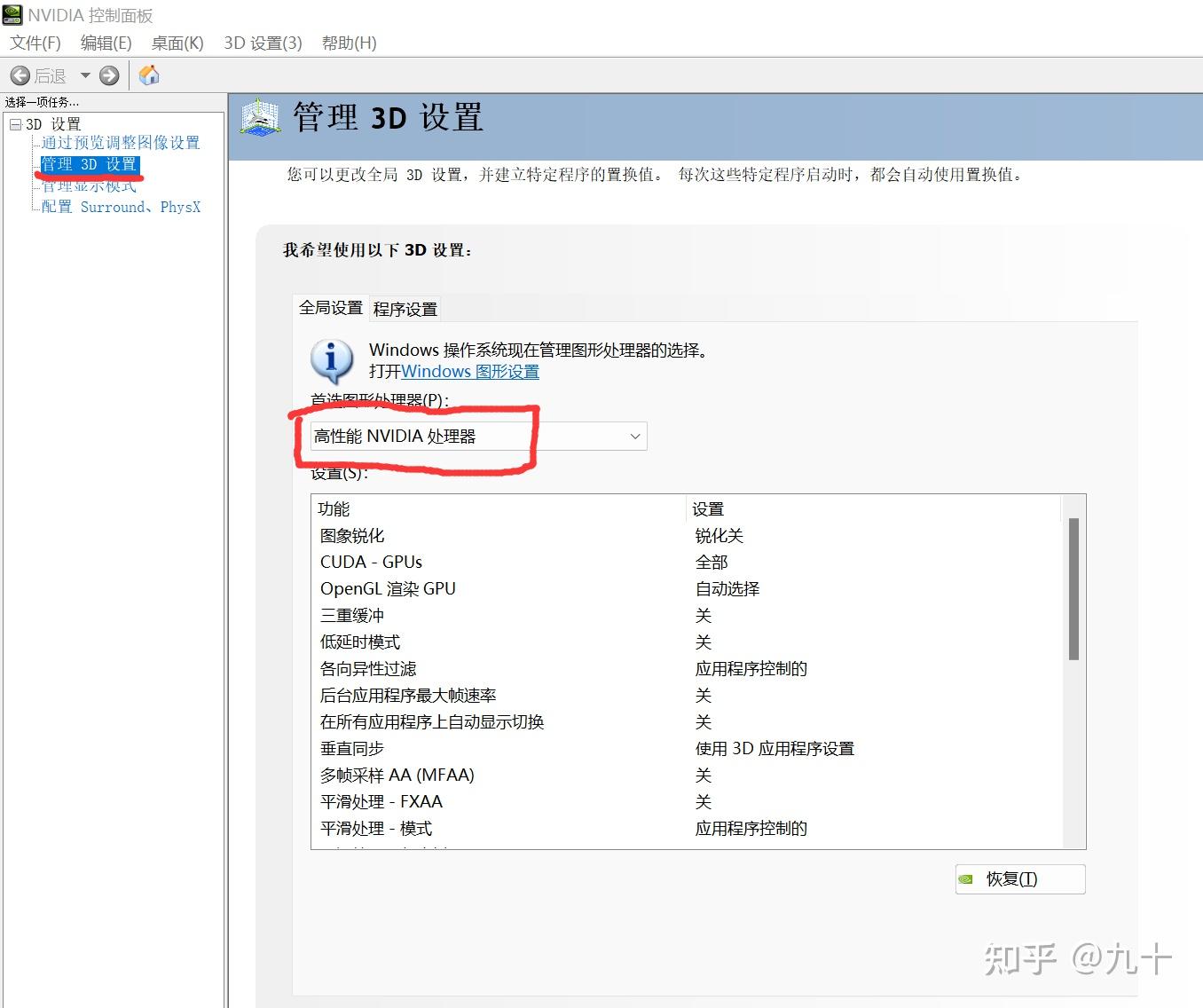
Task: Open the 首选图形处理器 dropdown
Action: coord(478,436)
